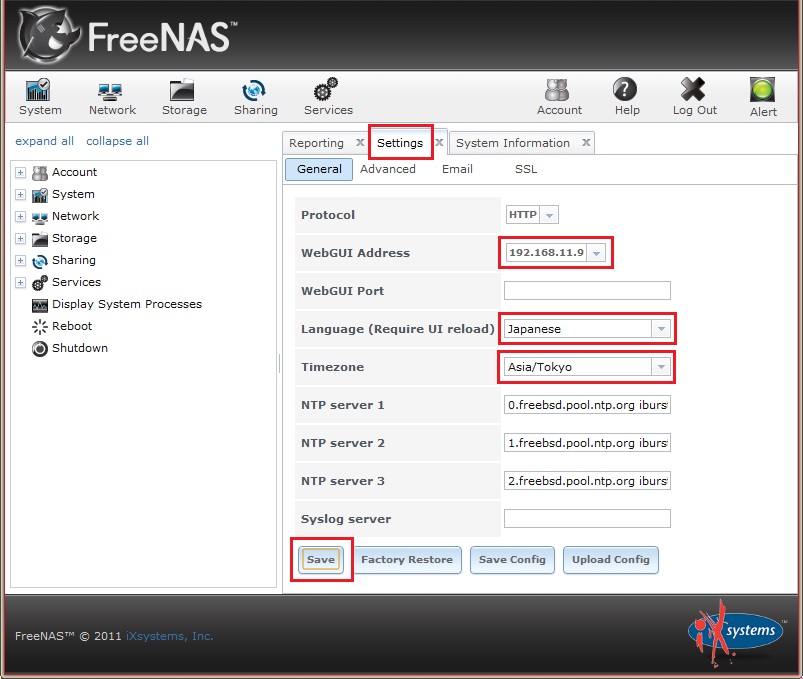Click the Services gears icon in tree
Image resolution: width=803 pixels, height=679 pixels.
39,283
